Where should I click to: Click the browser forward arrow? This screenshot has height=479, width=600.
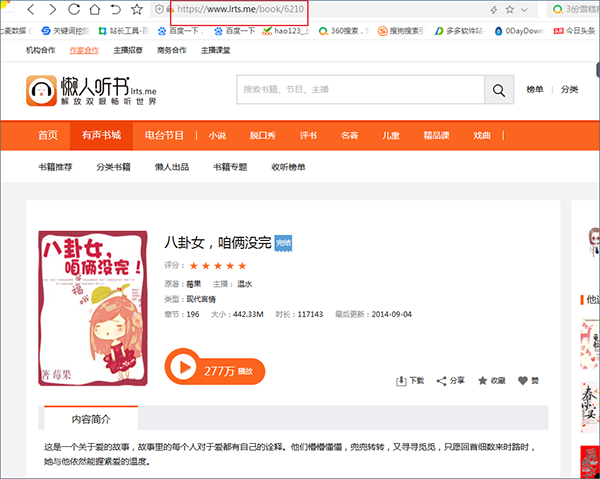tap(53, 9)
